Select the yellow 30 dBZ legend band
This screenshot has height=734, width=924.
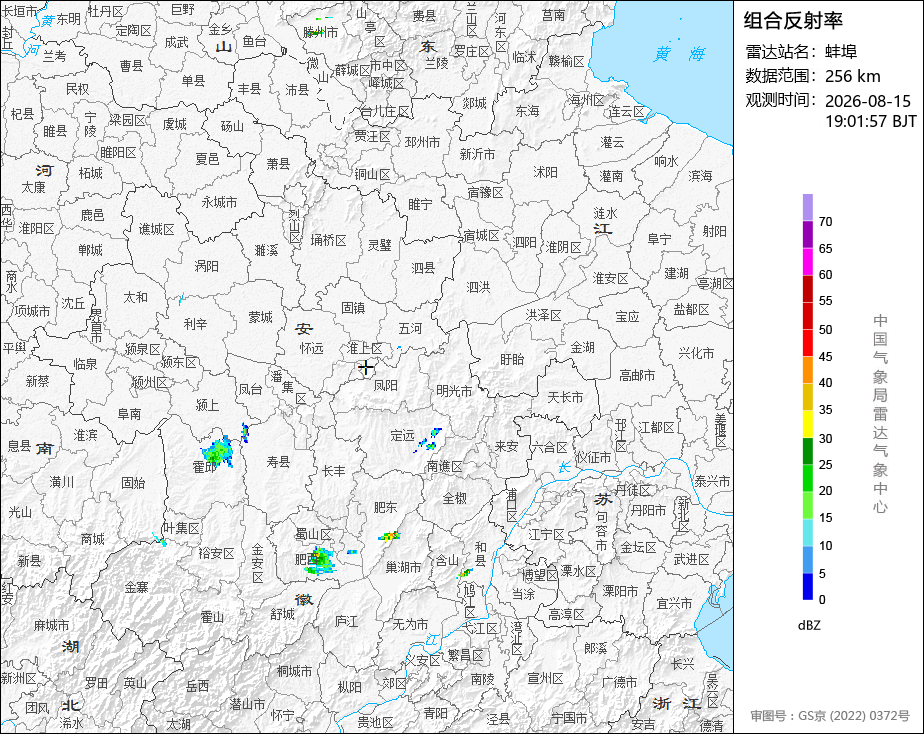(x=808, y=424)
